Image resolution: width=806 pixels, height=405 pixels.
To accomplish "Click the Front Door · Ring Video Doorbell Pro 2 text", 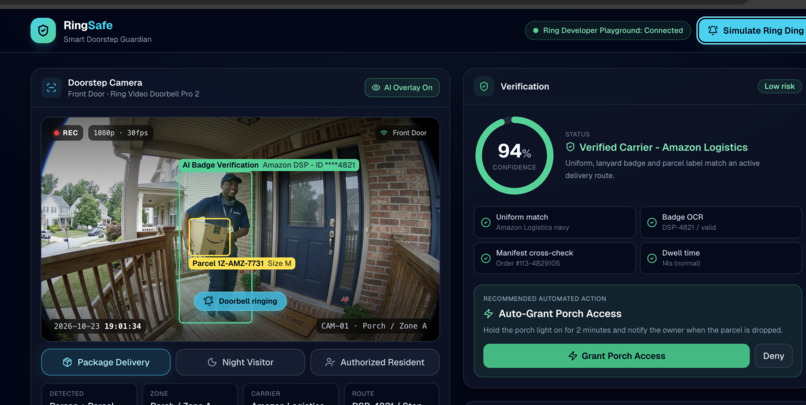I will click(x=134, y=94).
